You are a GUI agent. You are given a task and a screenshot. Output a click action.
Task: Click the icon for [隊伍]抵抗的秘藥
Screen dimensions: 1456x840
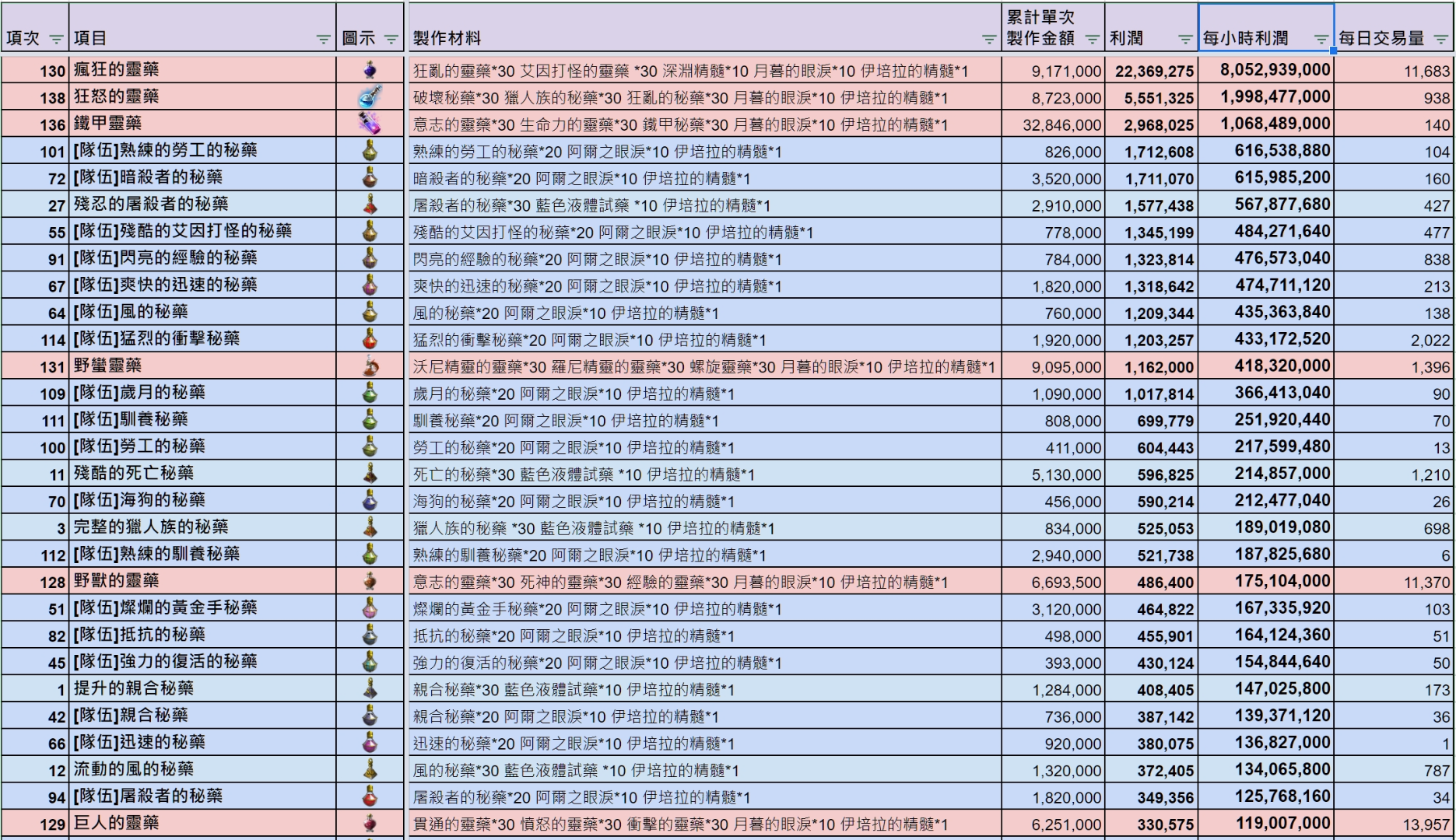pyautogui.click(x=370, y=635)
